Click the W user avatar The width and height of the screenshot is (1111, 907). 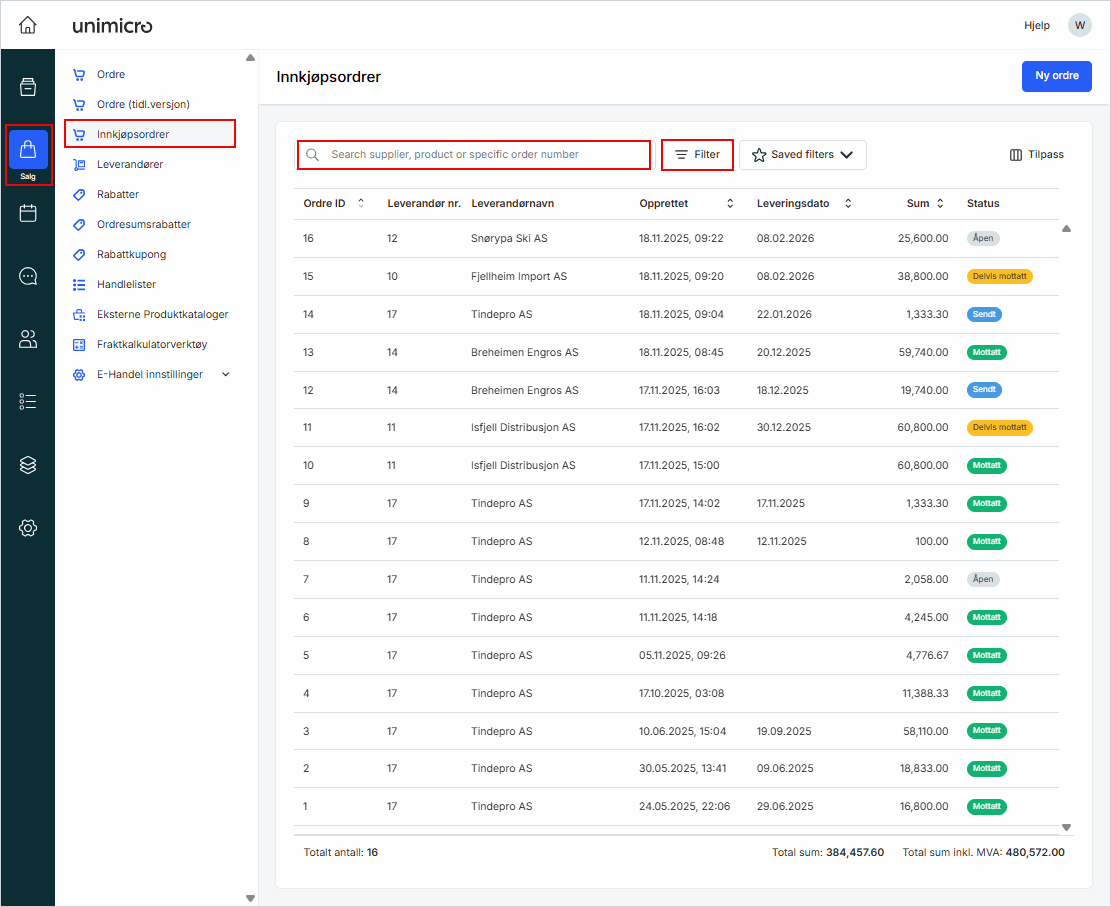[x=1079, y=25]
